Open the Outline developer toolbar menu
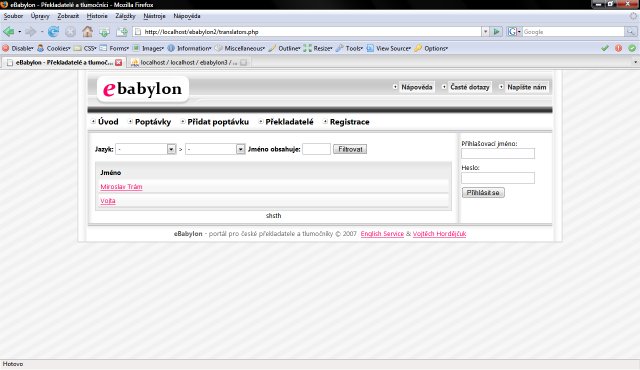 (284, 48)
